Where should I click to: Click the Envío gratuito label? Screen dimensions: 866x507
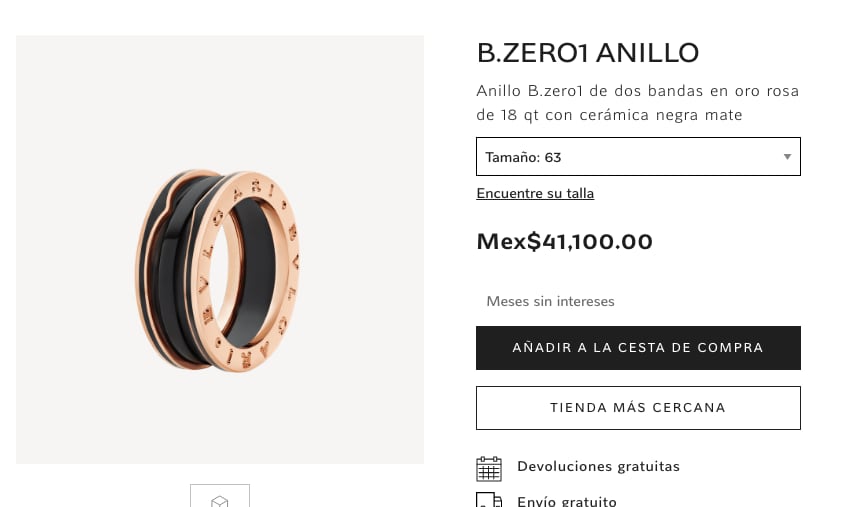click(x=567, y=501)
